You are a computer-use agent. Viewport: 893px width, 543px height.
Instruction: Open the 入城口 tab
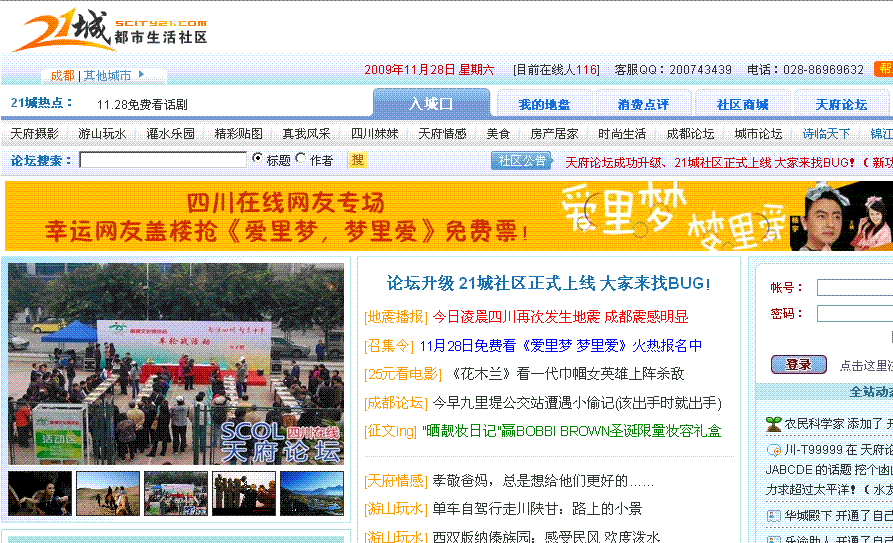(431, 104)
